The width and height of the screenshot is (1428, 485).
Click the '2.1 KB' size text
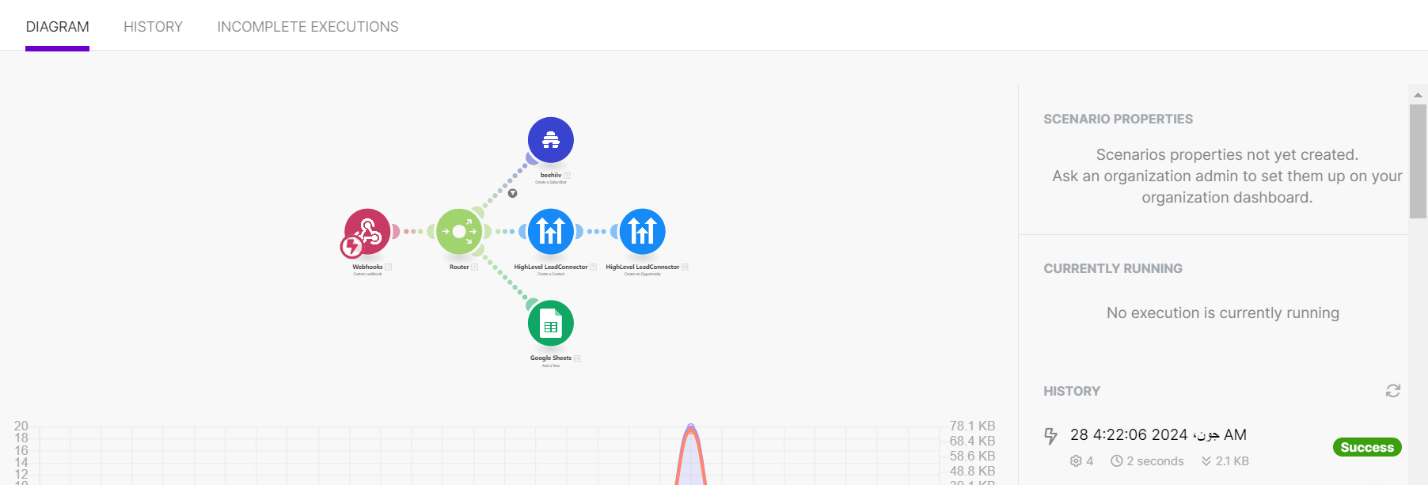pyautogui.click(x=1233, y=461)
